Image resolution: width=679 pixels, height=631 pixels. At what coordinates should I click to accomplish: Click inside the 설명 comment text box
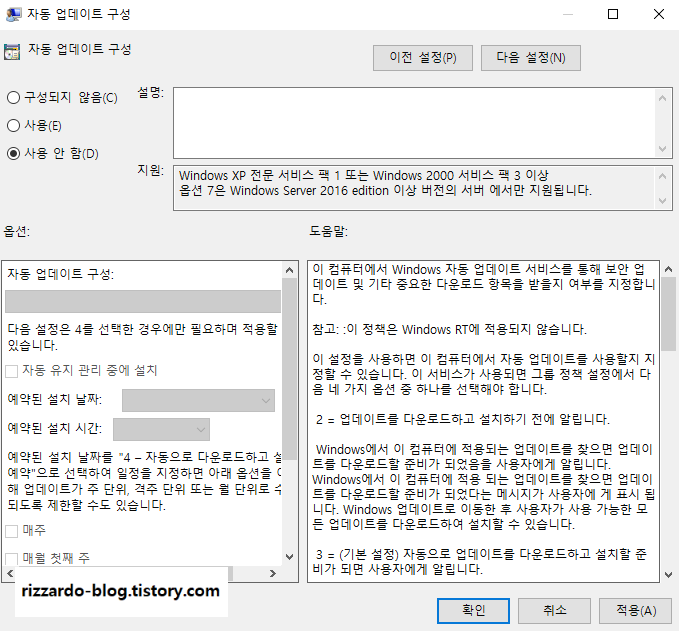(x=415, y=123)
